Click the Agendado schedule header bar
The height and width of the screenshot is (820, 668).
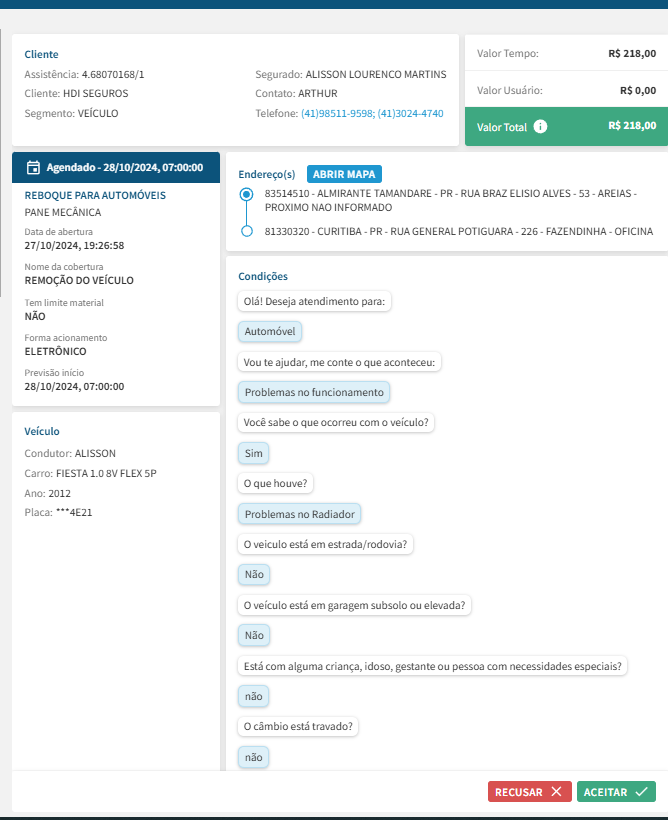click(x=115, y=167)
